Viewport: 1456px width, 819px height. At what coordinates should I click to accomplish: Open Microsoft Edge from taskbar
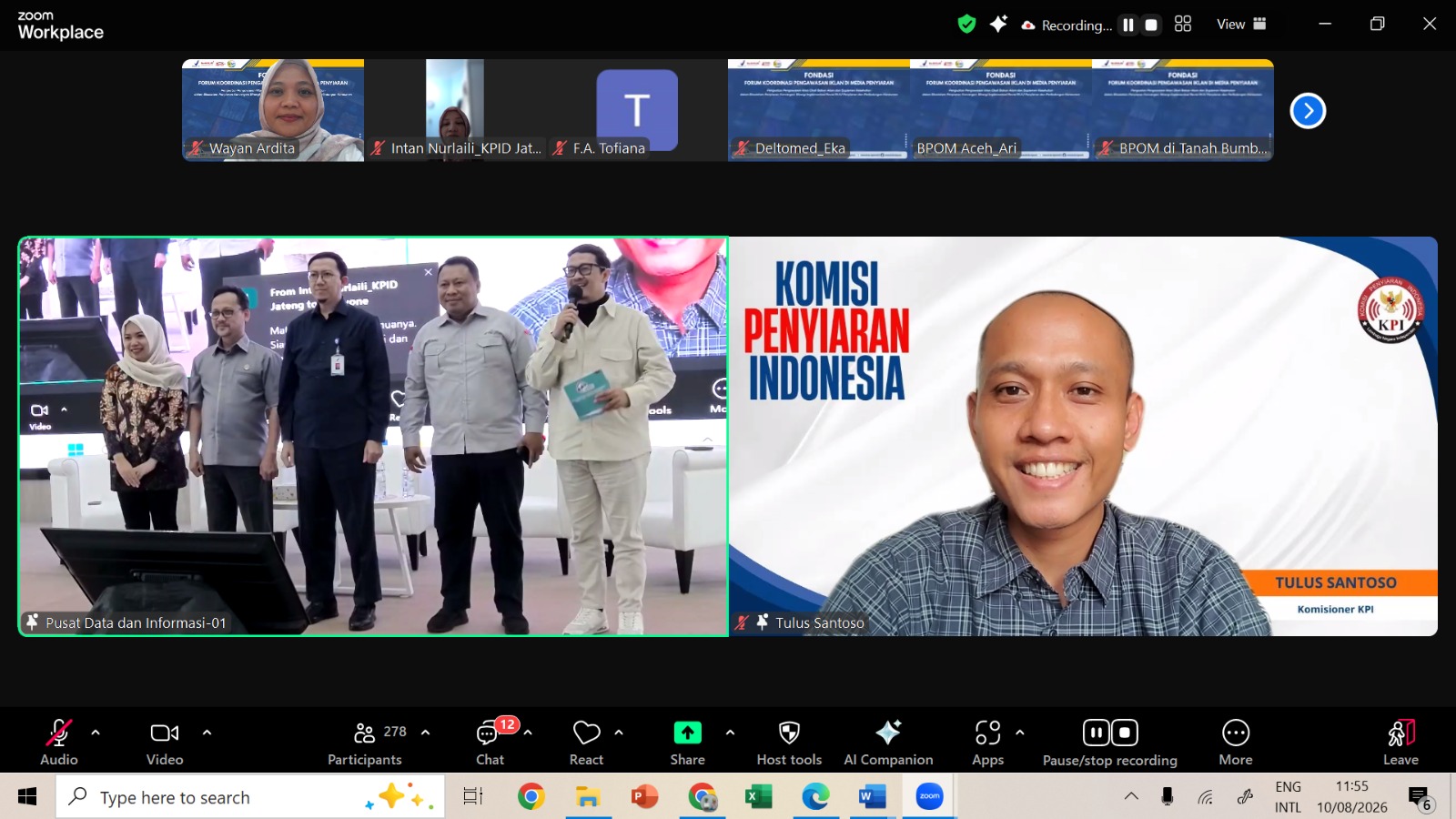[x=816, y=797]
